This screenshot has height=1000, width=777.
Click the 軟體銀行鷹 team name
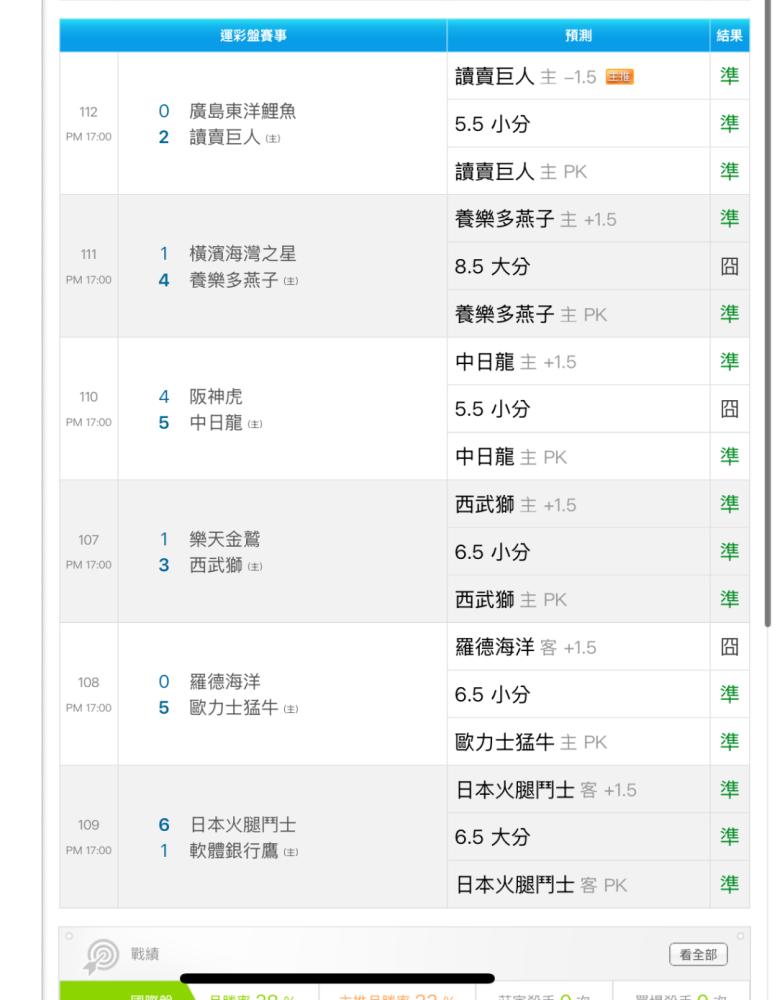coord(243,850)
